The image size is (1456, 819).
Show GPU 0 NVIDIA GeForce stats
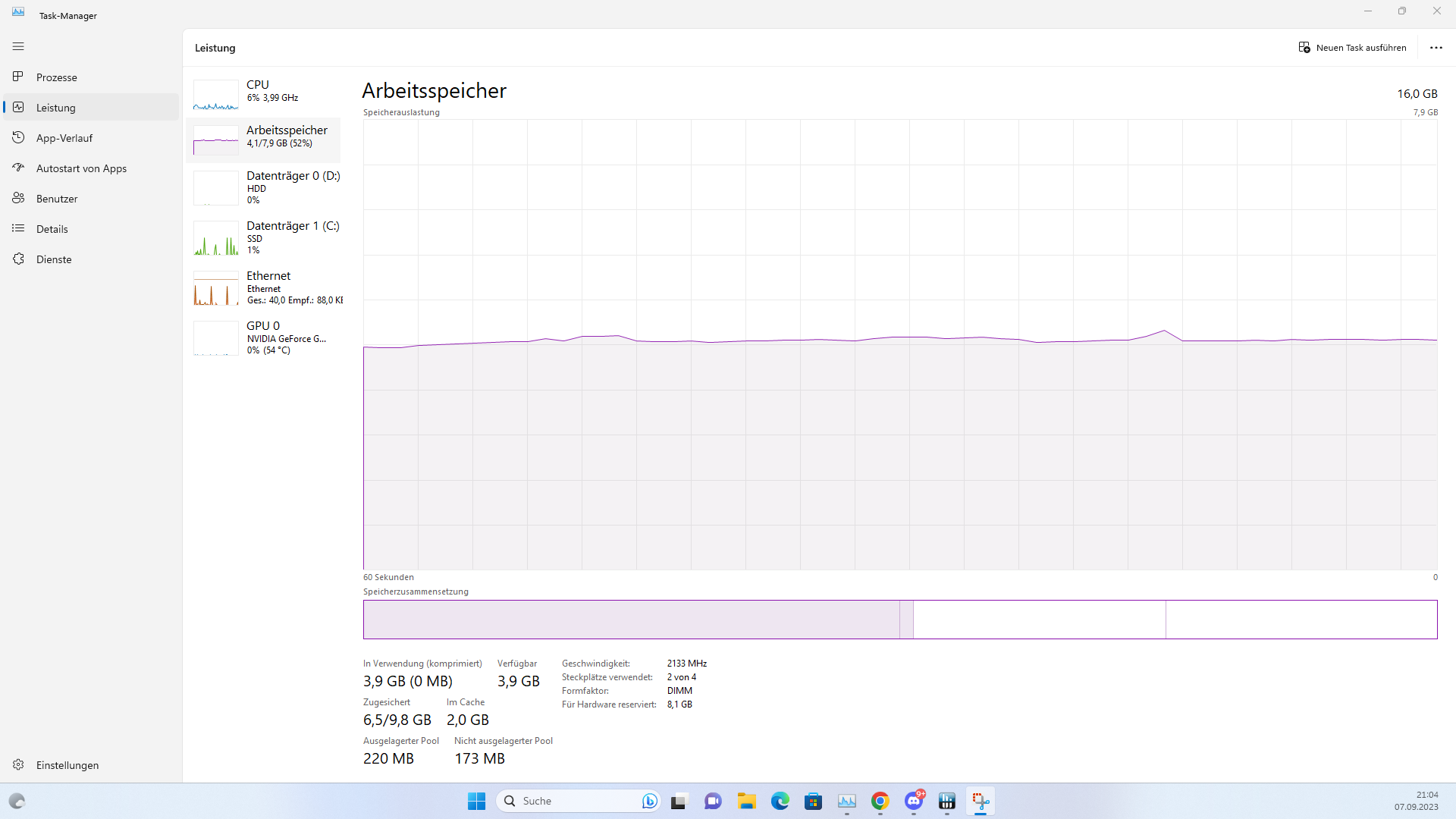[265, 337]
